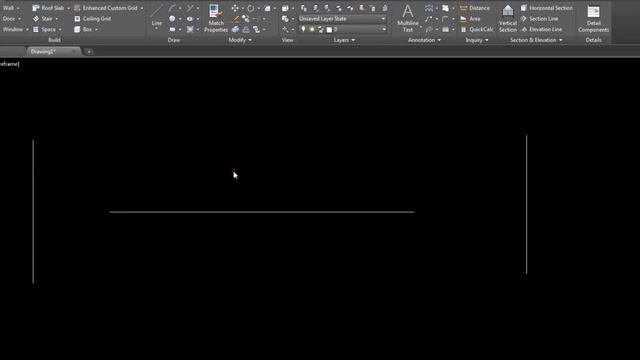
Task: Click the Area inquiry icon
Action: [463, 19]
